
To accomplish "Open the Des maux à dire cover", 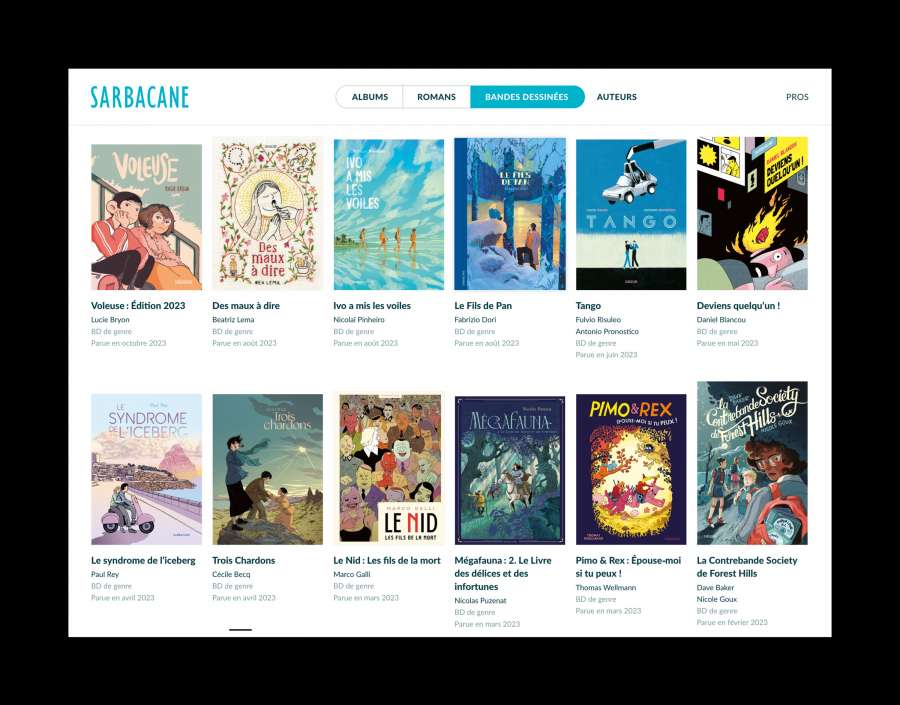I will (x=267, y=214).
